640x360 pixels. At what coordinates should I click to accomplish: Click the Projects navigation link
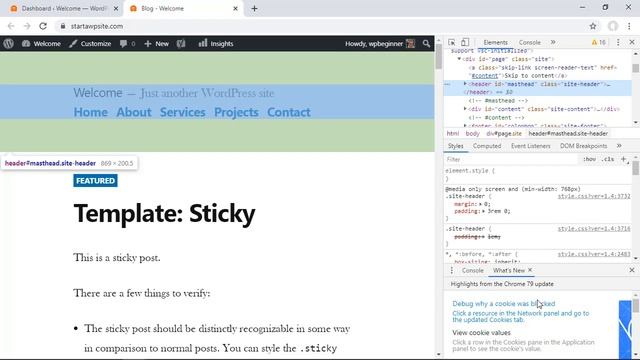pyautogui.click(x=236, y=112)
